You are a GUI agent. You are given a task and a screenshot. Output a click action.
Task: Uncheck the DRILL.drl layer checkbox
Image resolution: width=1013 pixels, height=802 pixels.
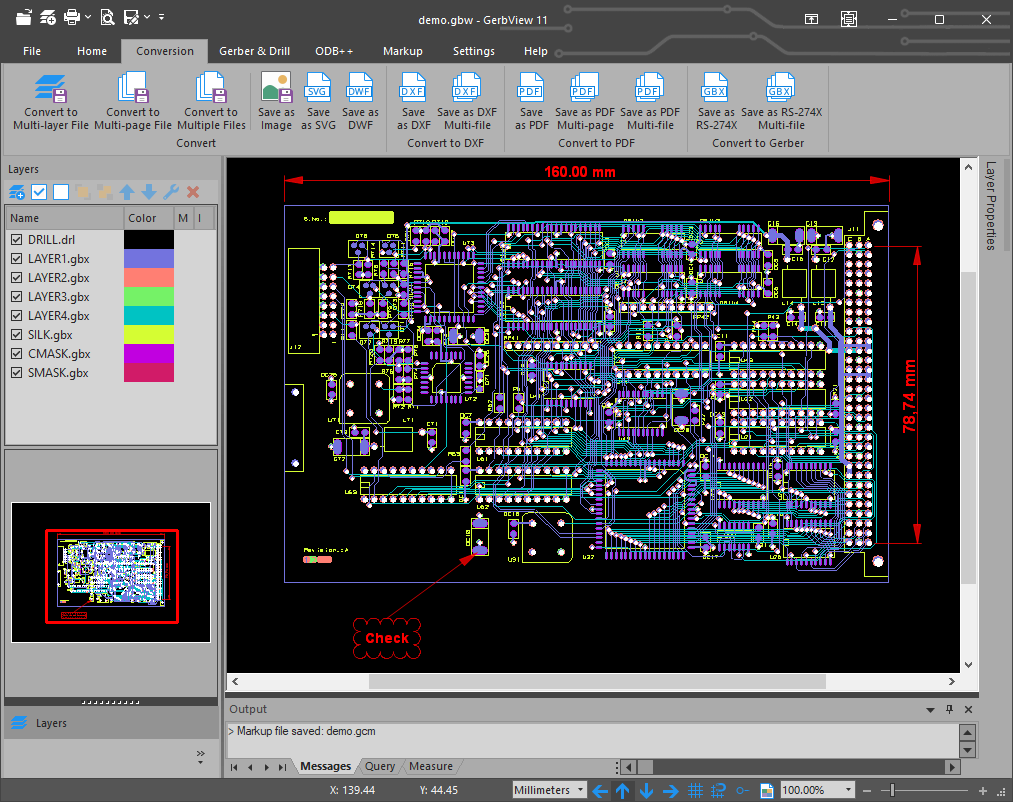coord(16,240)
